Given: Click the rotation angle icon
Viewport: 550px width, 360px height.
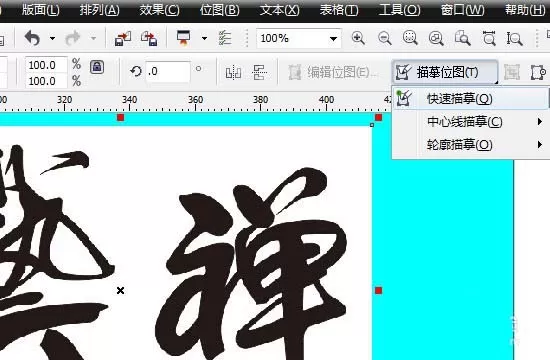Looking at the screenshot, I should [135, 72].
